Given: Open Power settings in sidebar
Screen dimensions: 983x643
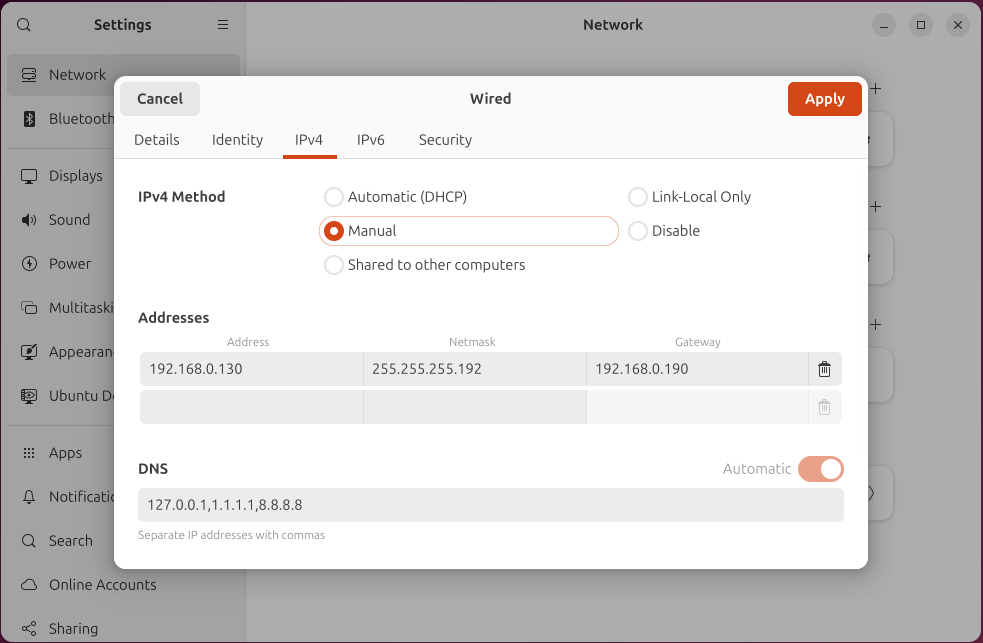Looking at the screenshot, I should point(70,264).
